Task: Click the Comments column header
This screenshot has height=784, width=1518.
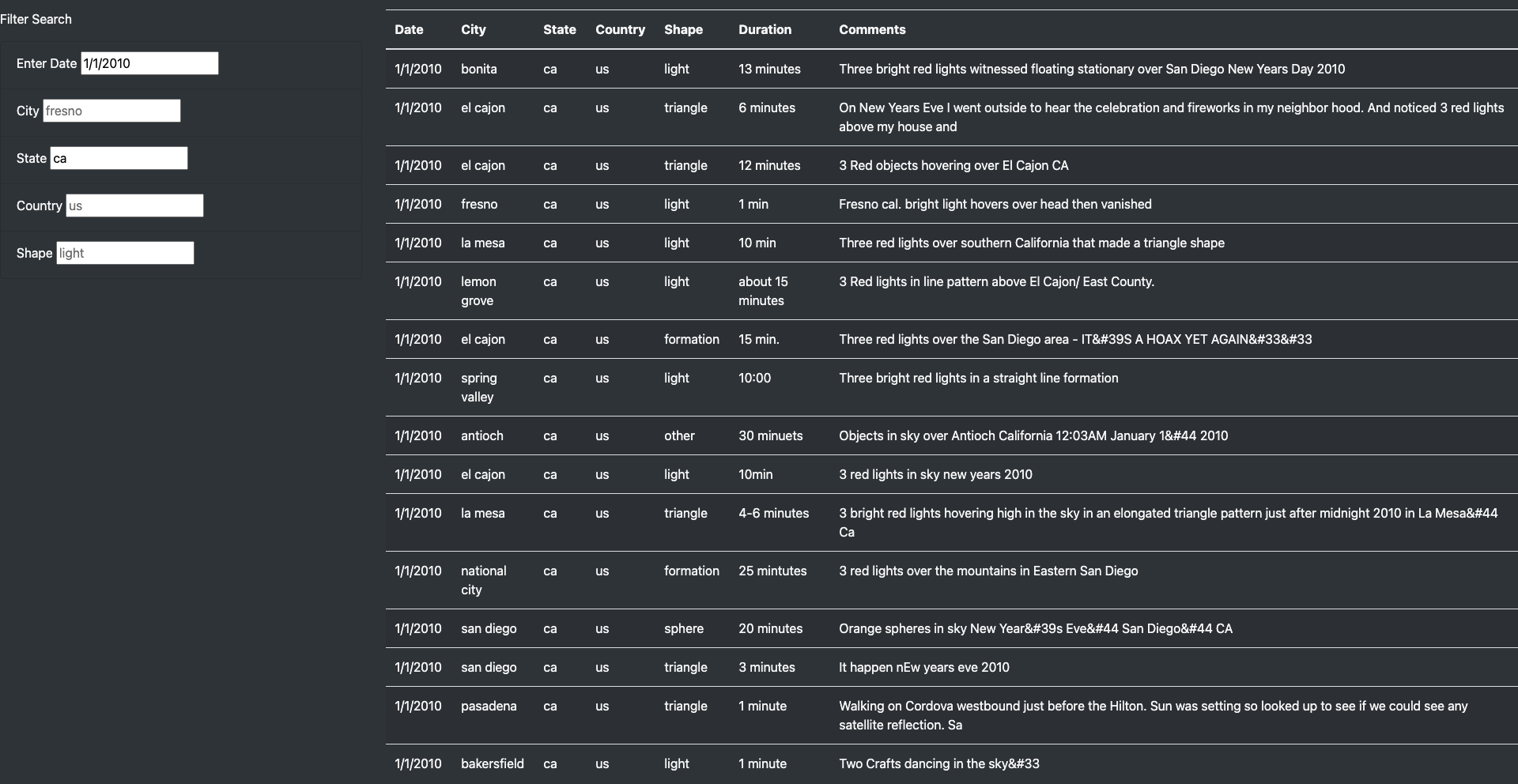Action: [x=871, y=29]
